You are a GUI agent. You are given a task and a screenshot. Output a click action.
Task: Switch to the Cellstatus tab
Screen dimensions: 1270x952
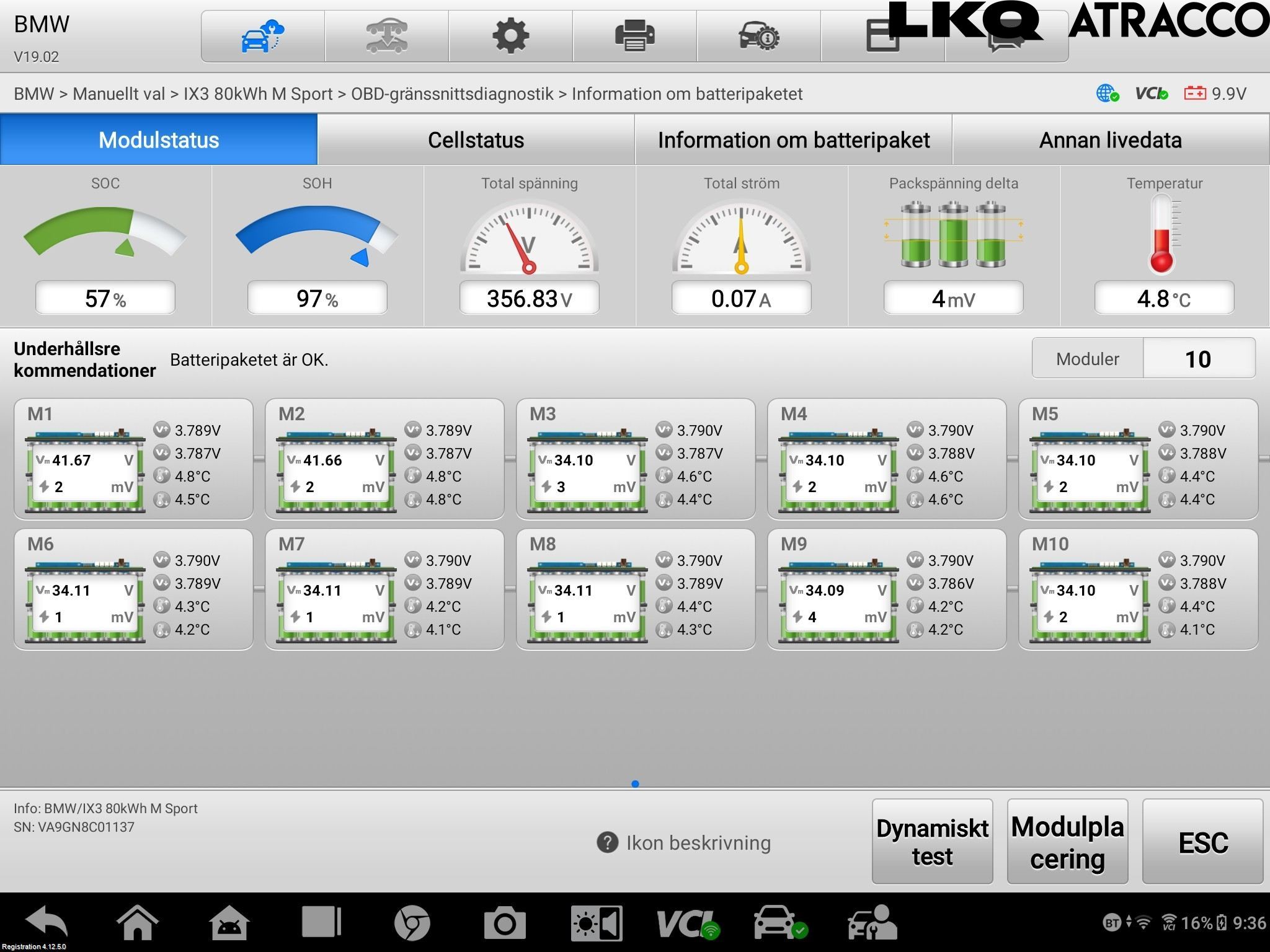(x=476, y=140)
